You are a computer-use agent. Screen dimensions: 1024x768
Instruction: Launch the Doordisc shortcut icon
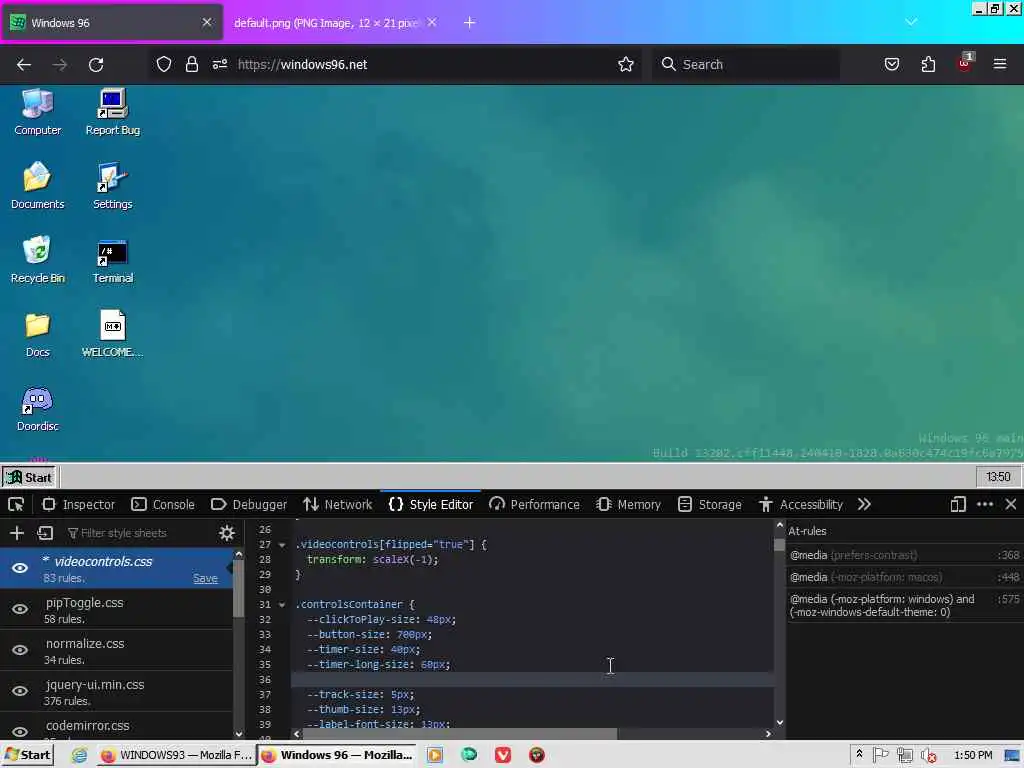click(x=38, y=409)
